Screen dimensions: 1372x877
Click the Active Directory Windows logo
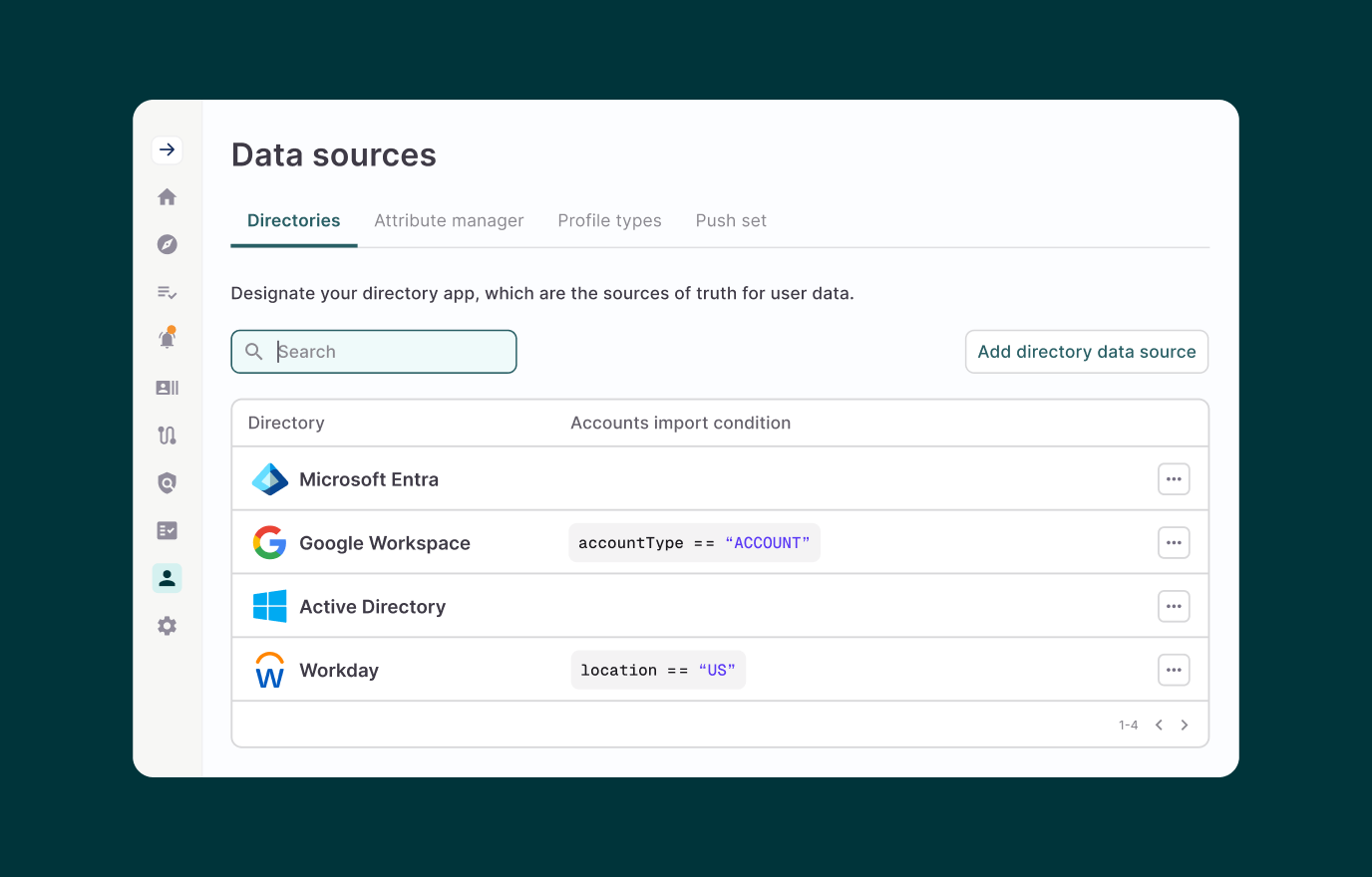pyautogui.click(x=270, y=606)
